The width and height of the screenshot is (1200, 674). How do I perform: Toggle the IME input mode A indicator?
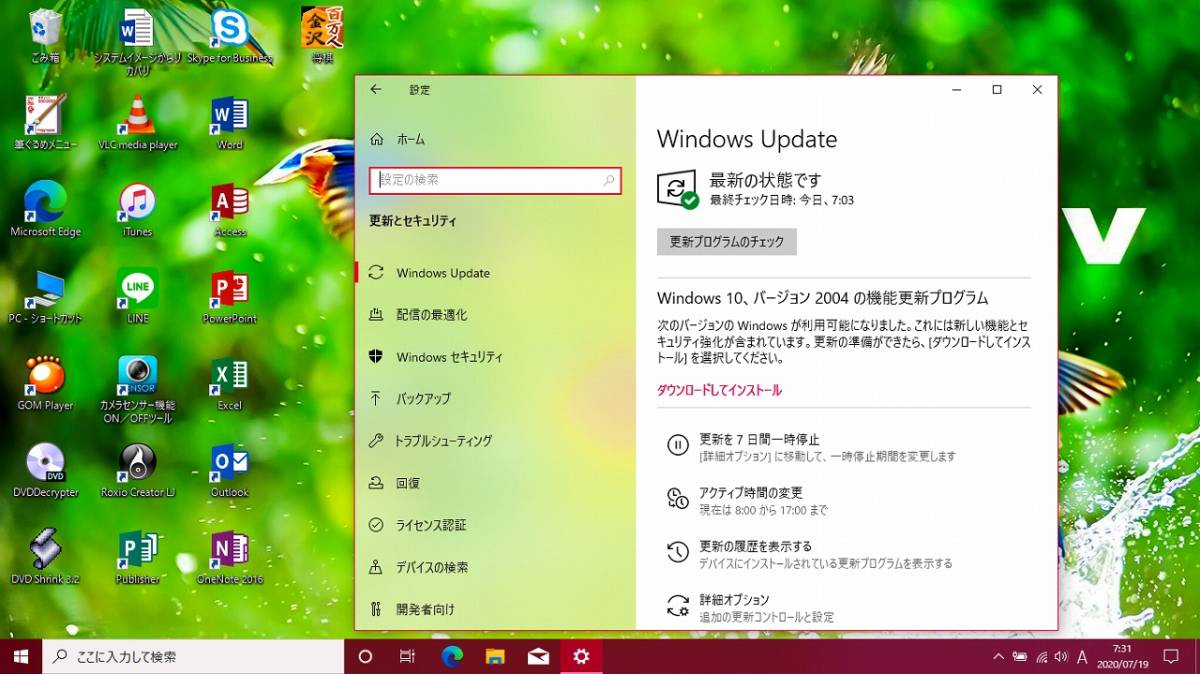point(1082,657)
